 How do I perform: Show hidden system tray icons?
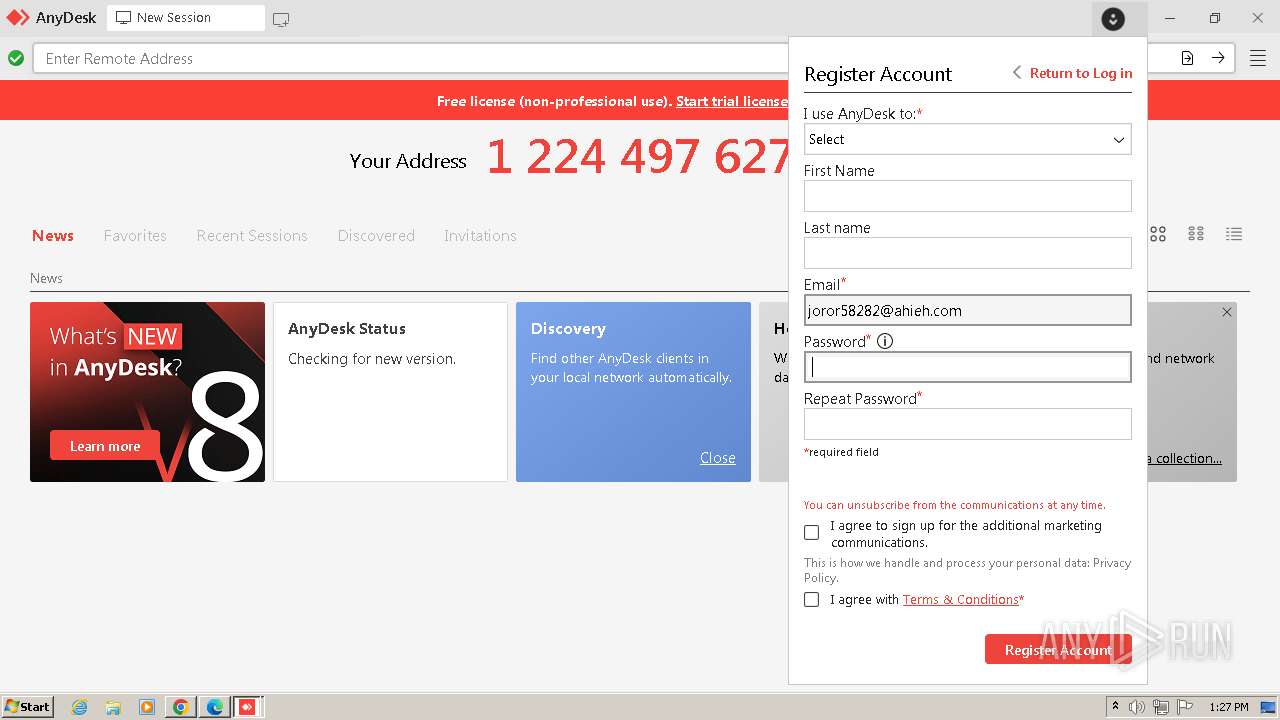pos(1115,707)
